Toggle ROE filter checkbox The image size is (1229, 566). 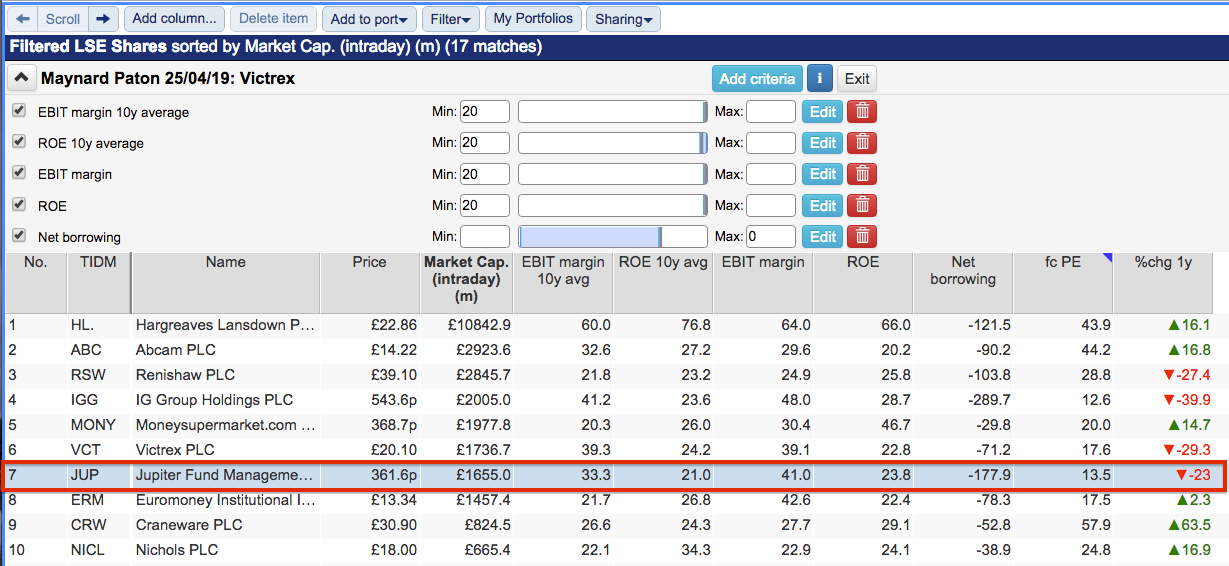(x=19, y=205)
